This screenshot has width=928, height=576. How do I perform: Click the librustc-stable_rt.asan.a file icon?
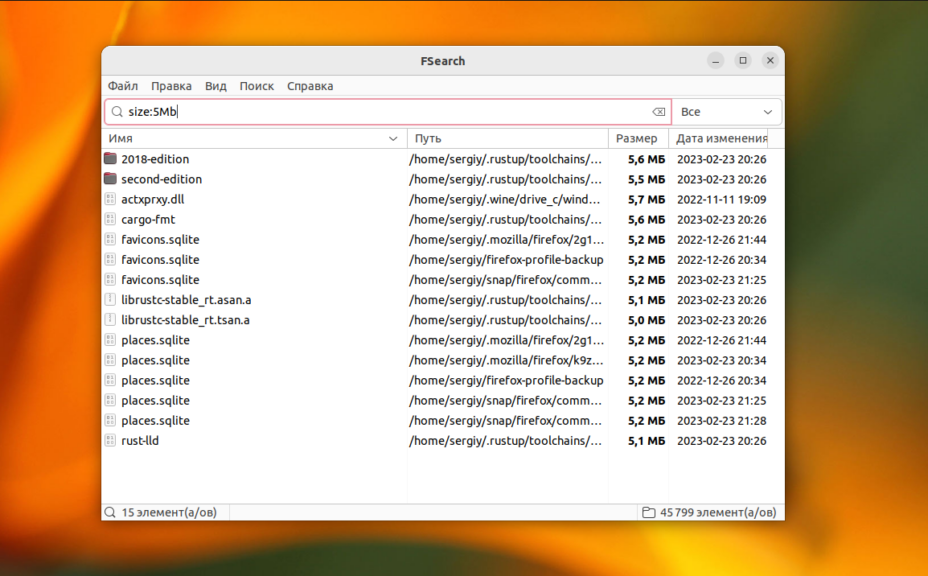(x=110, y=300)
